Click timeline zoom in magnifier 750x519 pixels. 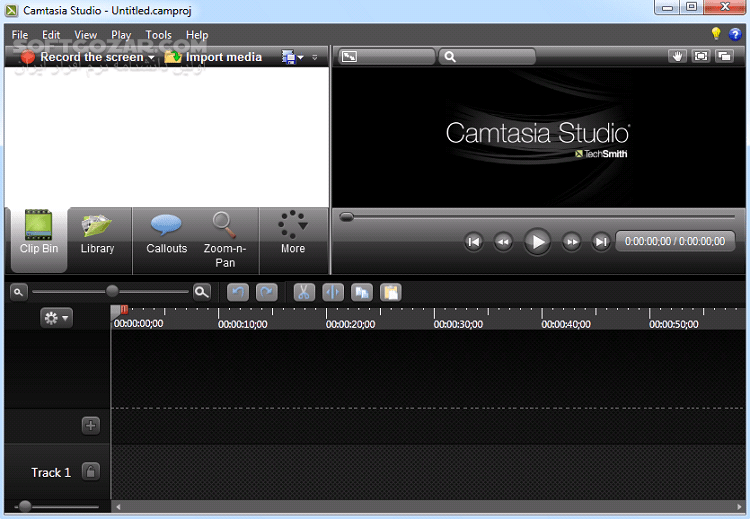(x=202, y=292)
